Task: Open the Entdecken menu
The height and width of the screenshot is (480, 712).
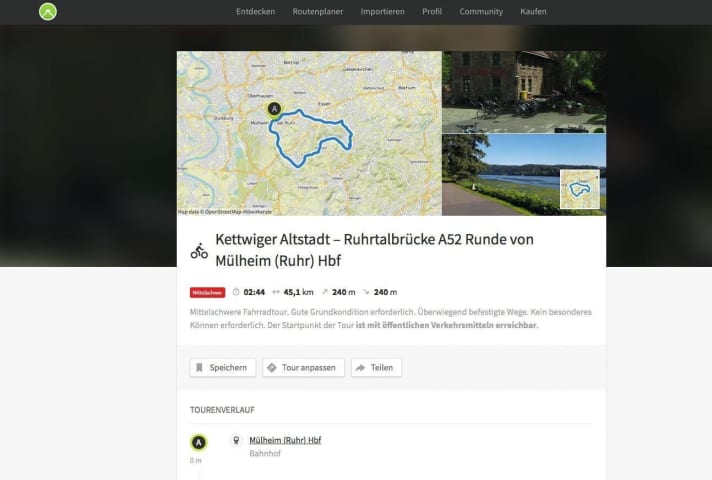Action: click(256, 12)
